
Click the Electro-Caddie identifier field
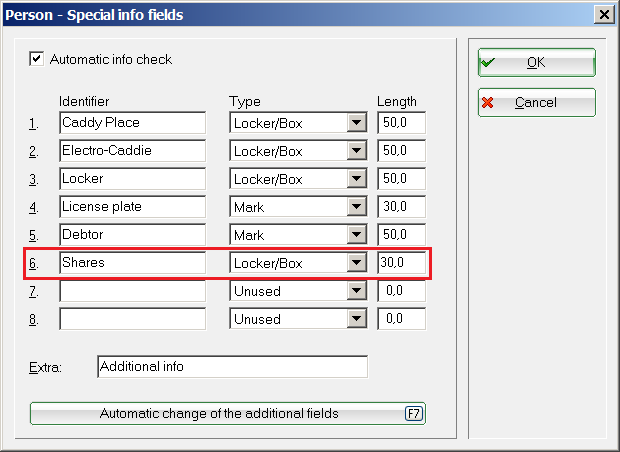click(132, 151)
